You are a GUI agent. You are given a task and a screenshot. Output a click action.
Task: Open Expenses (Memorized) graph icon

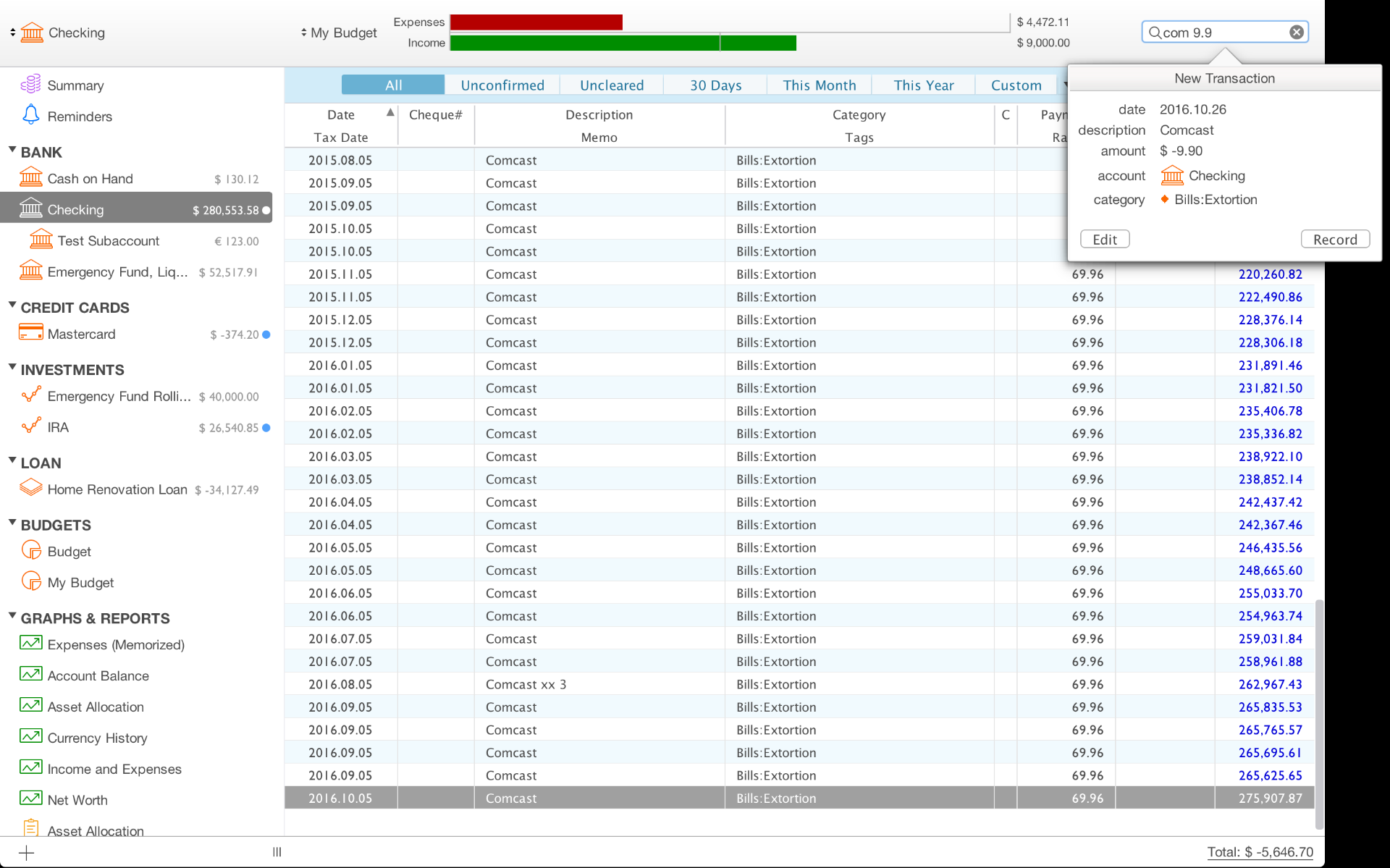pyautogui.click(x=30, y=643)
